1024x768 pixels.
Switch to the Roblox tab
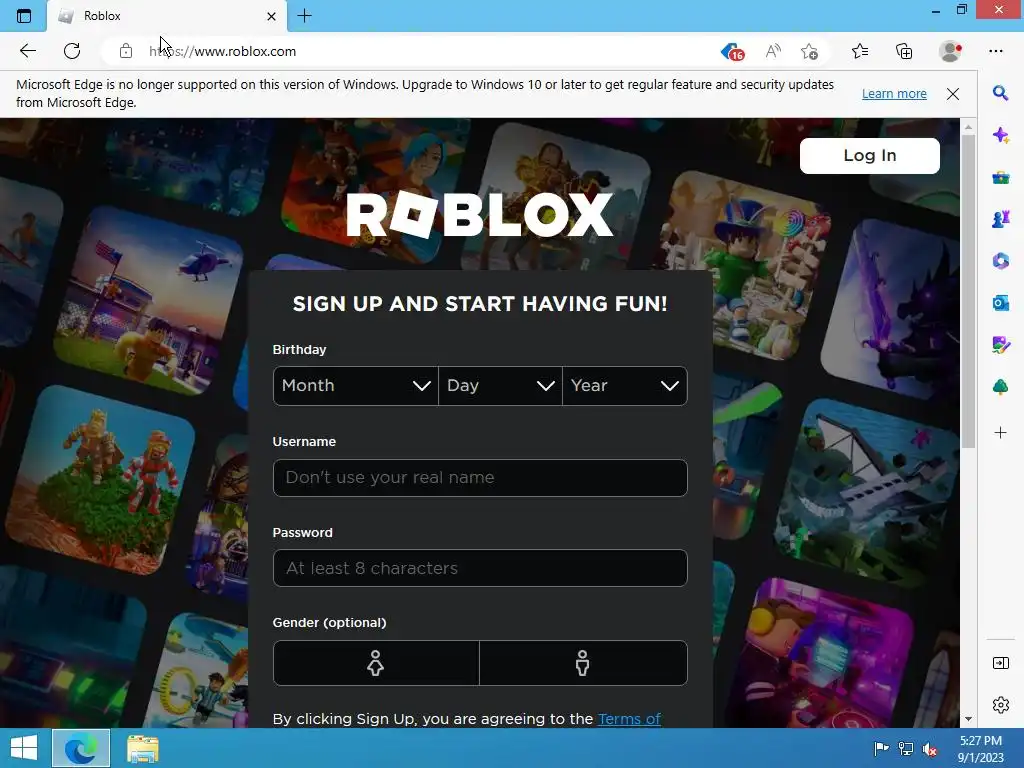tap(167, 16)
